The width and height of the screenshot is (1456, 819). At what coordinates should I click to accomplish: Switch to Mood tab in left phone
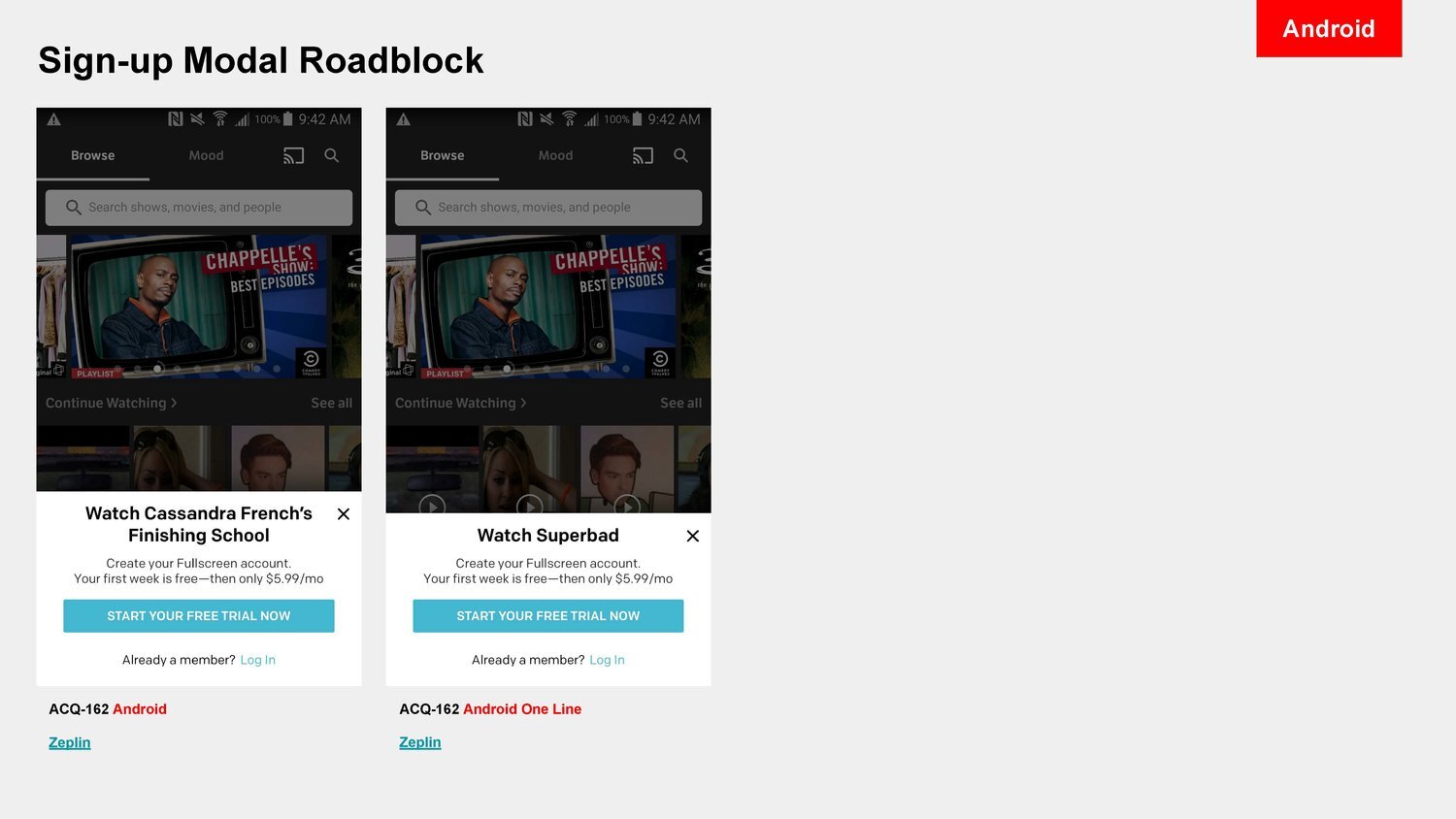click(206, 155)
